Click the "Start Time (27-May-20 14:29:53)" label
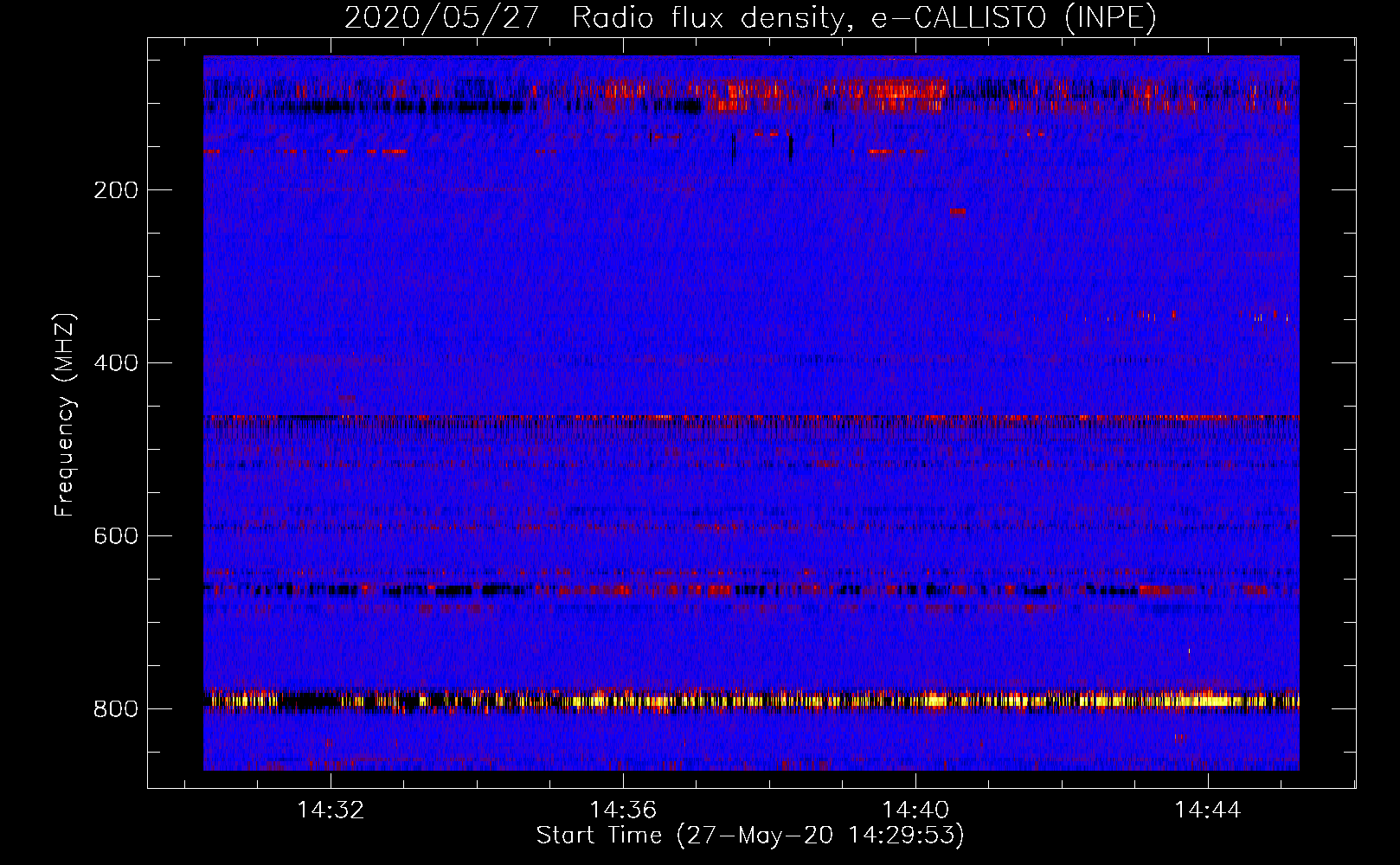The height and width of the screenshot is (865, 1400). (x=750, y=836)
